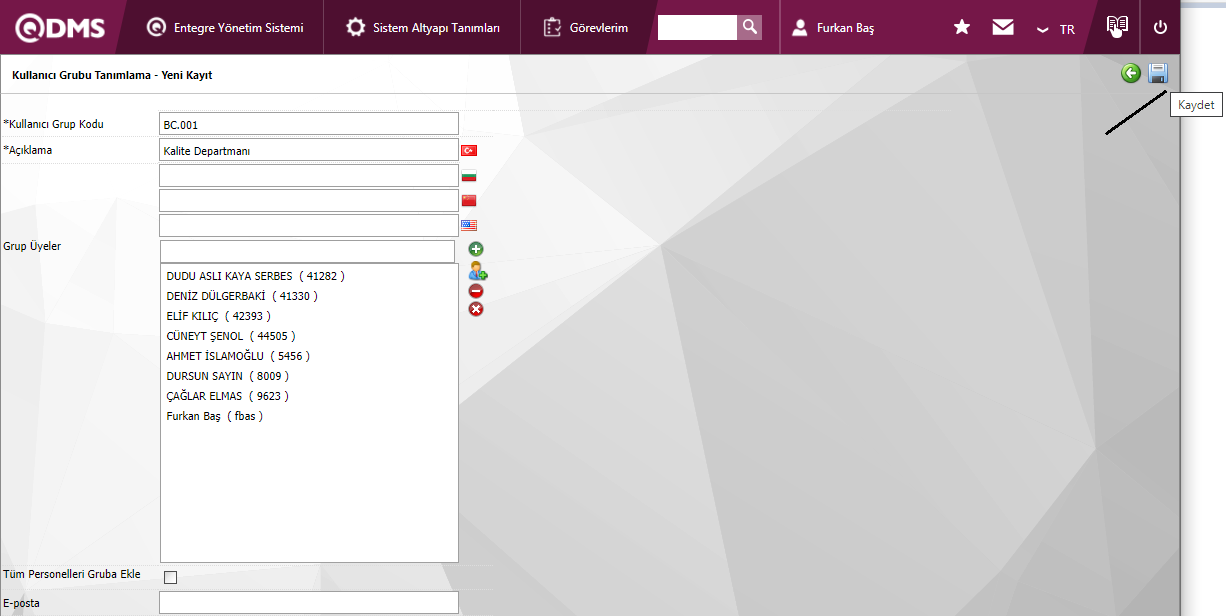Enable Tüm Personelleri Gruba Ekle checkbox
The image size is (1226, 616).
[170, 577]
